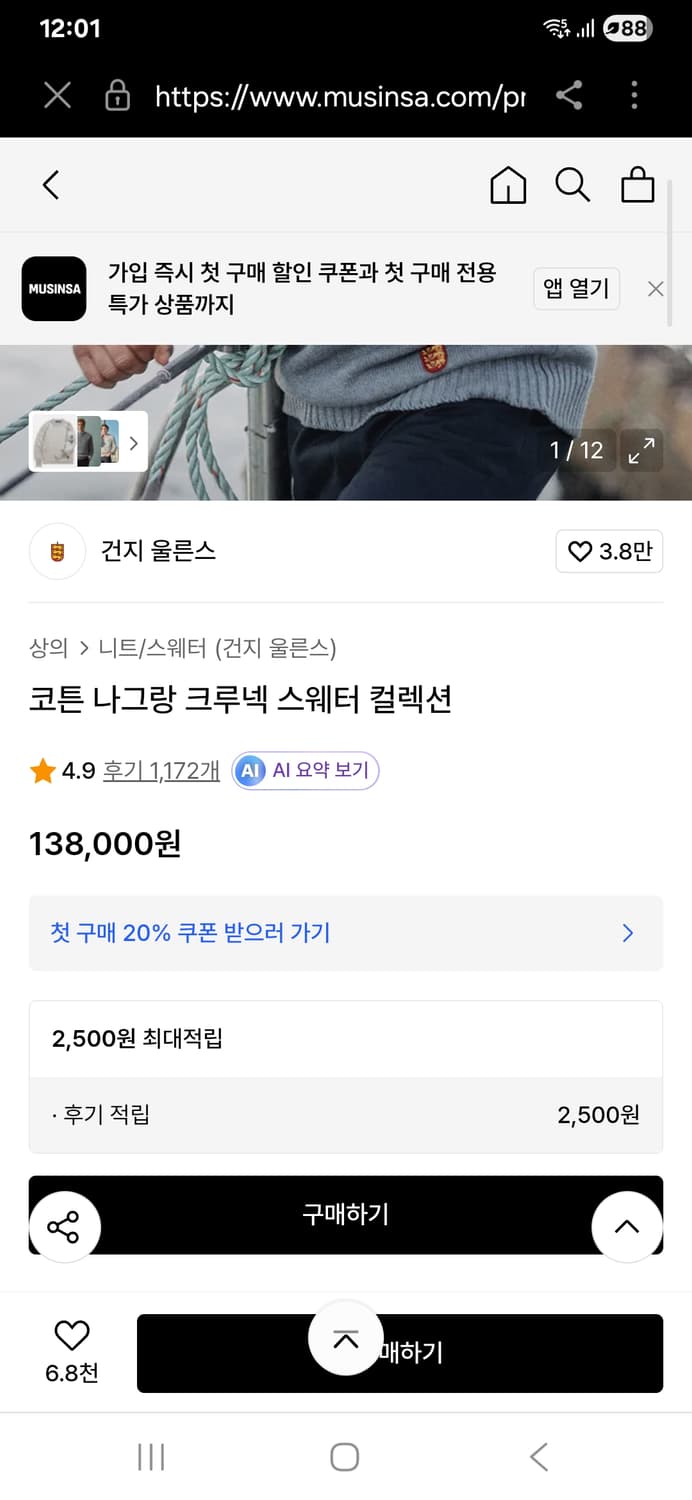This screenshot has width=692, height=1500.
Task: Open 후기 1,172개 reviews link
Action: coord(160,771)
